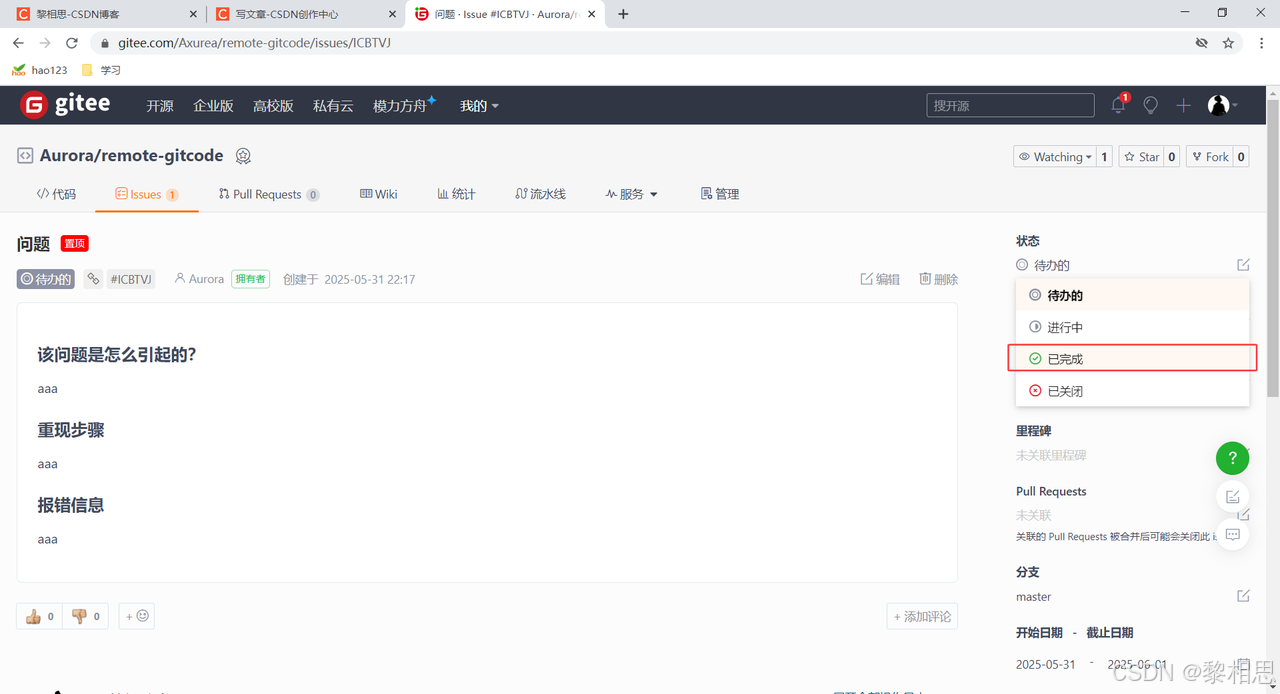Screen dimensions: 1280x694
Task: Select the 已完成 status option
Action: (1064, 359)
